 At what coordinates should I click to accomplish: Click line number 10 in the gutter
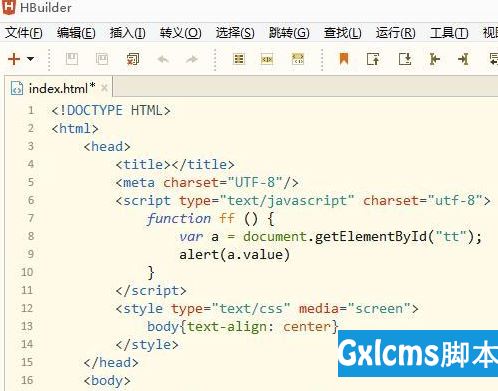pos(27,272)
